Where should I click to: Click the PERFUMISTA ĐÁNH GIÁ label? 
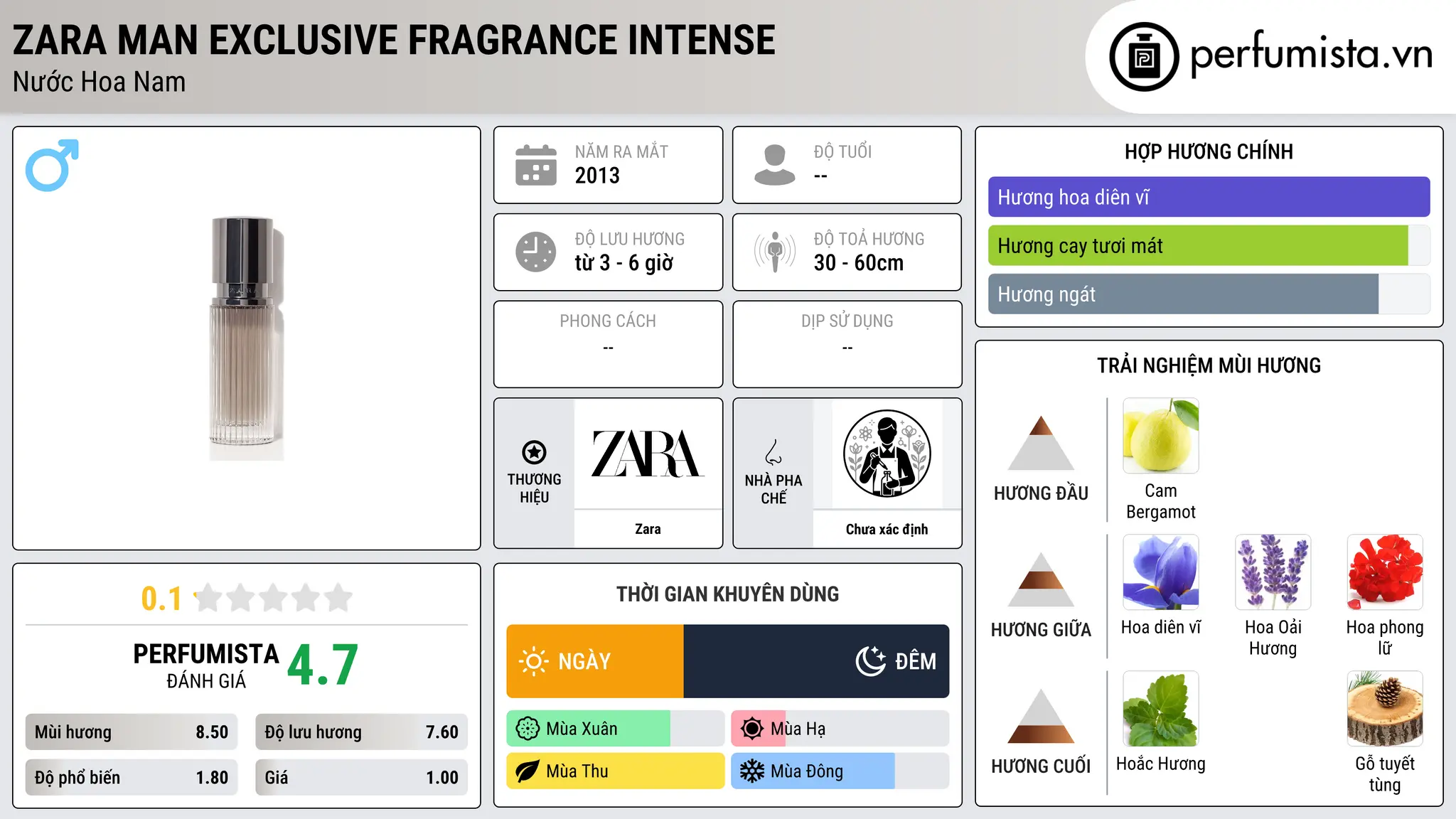click(206, 665)
